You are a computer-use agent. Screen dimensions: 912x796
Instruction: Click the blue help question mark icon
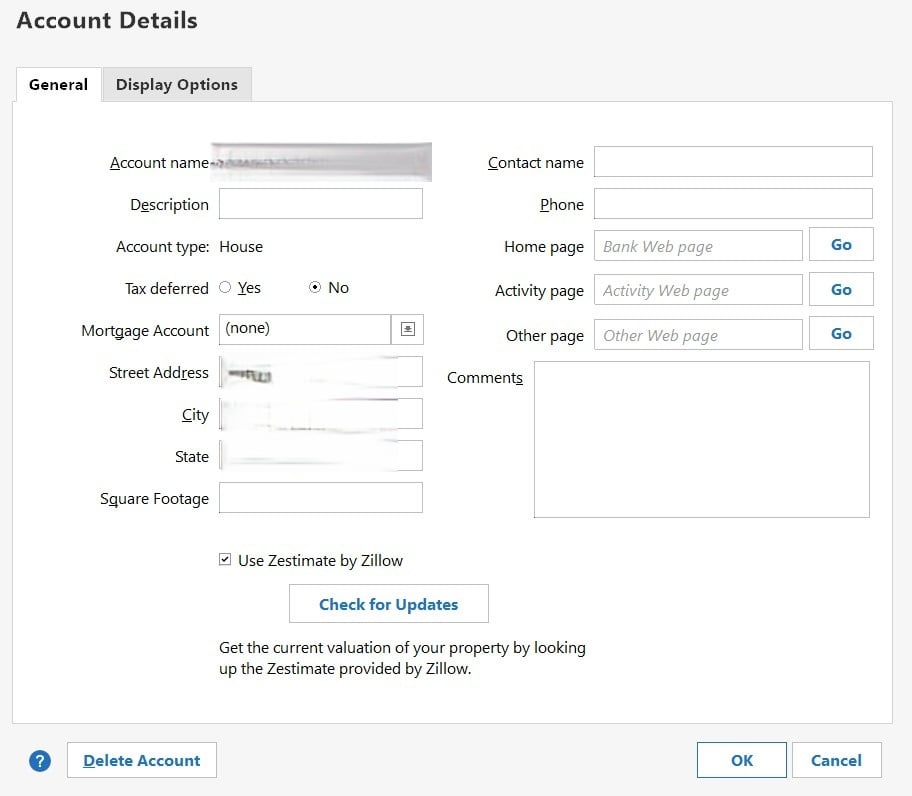click(39, 761)
